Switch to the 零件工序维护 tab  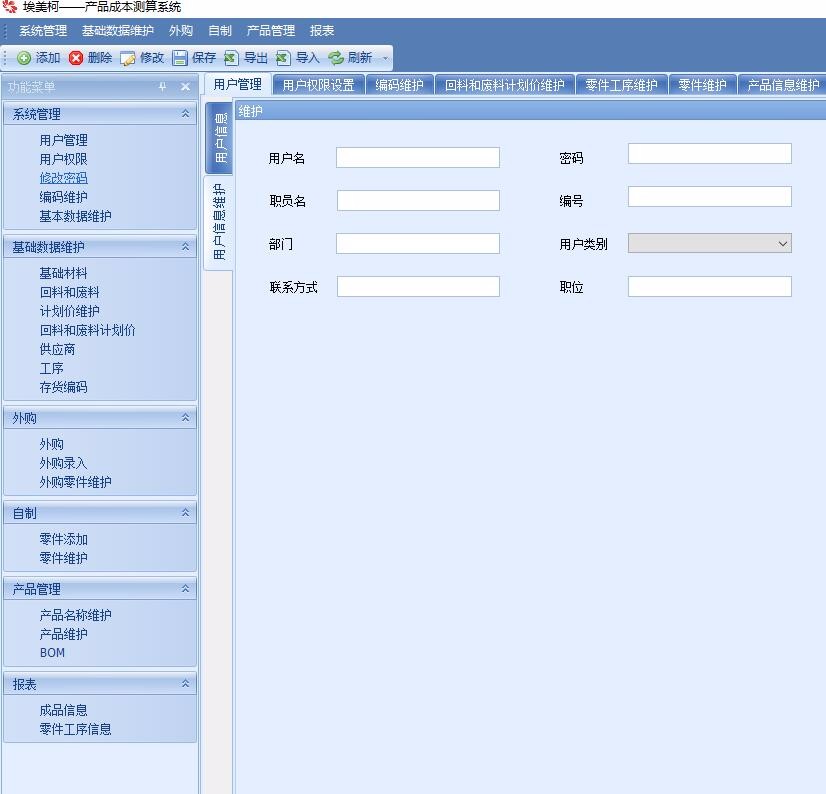622,85
